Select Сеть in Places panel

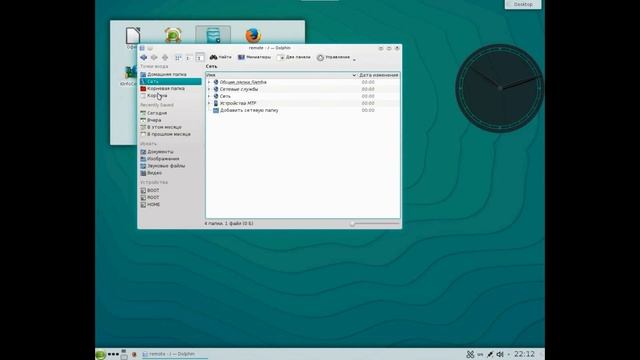(x=171, y=82)
